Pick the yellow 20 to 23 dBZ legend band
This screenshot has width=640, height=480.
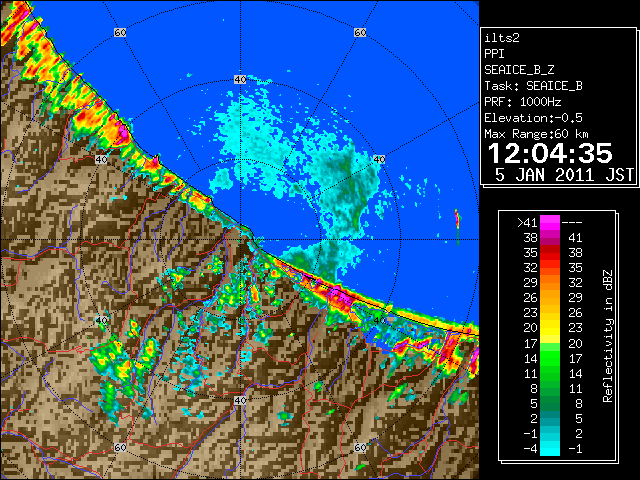[550, 328]
